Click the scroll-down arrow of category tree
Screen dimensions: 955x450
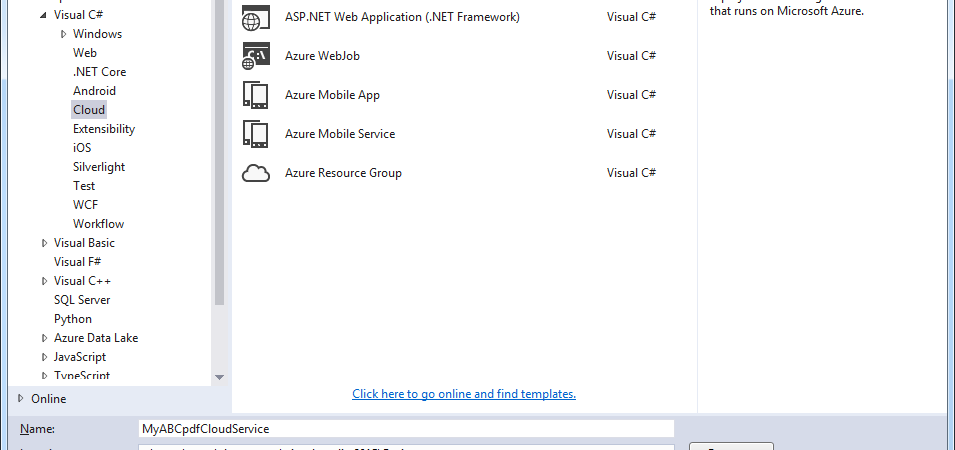click(220, 378)
